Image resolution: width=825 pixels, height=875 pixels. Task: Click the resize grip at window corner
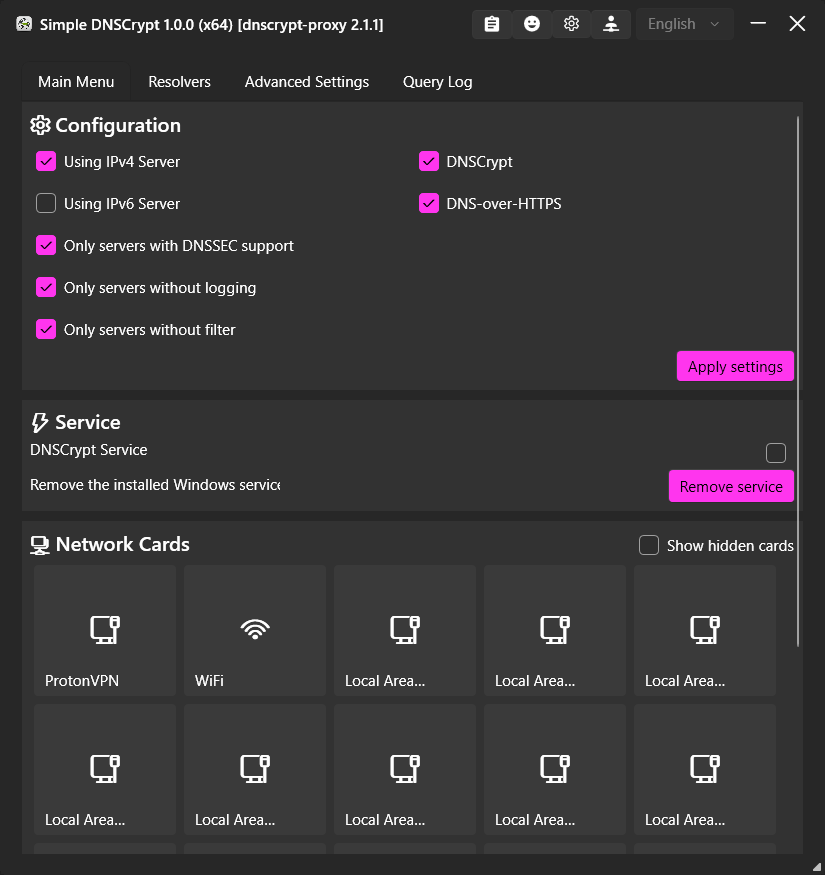[817, 867]
